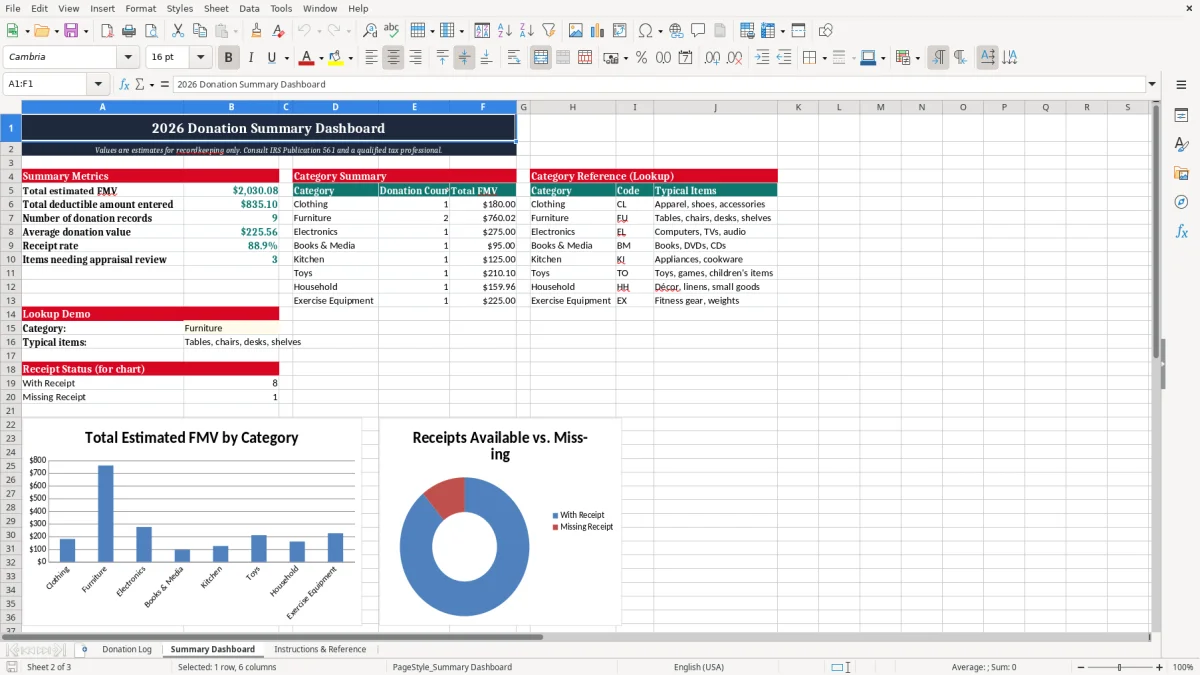Click the Clone Formatting paintbrush icon

pos(257,31)
